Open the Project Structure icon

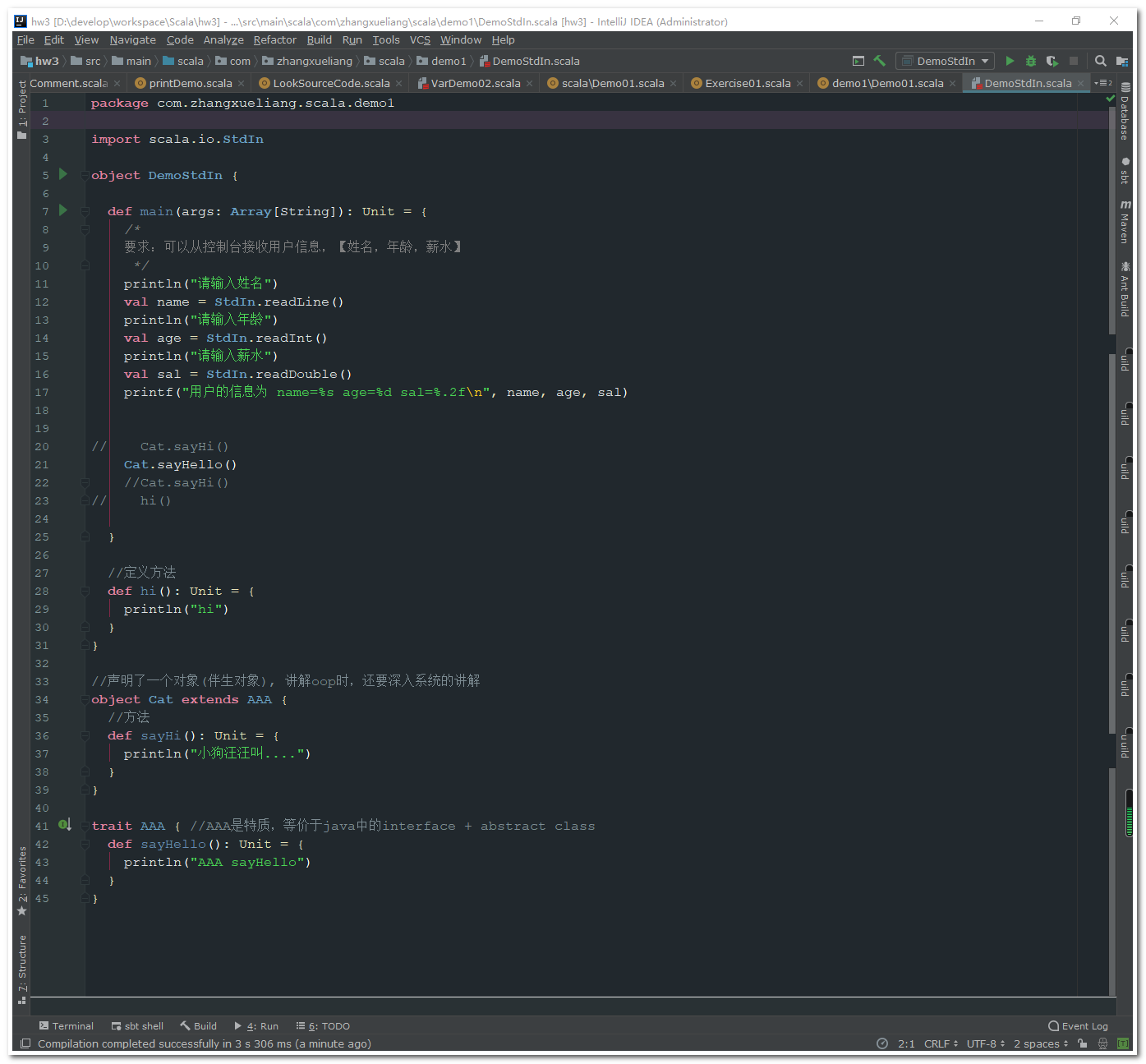click(1122, 61)
